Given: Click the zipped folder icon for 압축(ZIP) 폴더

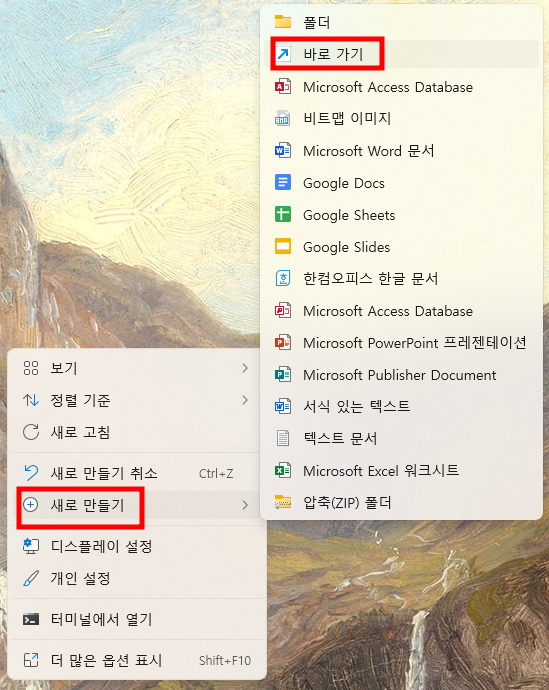Looking at the screenshot, I should coord(282,502).
